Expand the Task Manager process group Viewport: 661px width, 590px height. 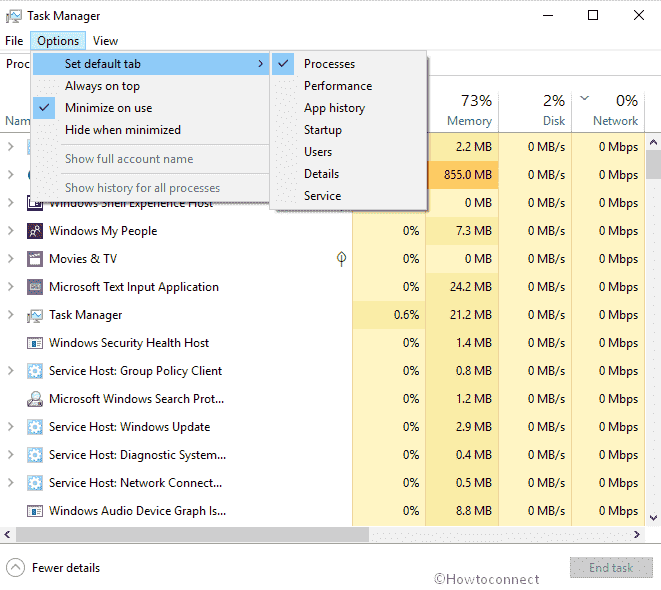pyautogui.click(x=11, y=315)
